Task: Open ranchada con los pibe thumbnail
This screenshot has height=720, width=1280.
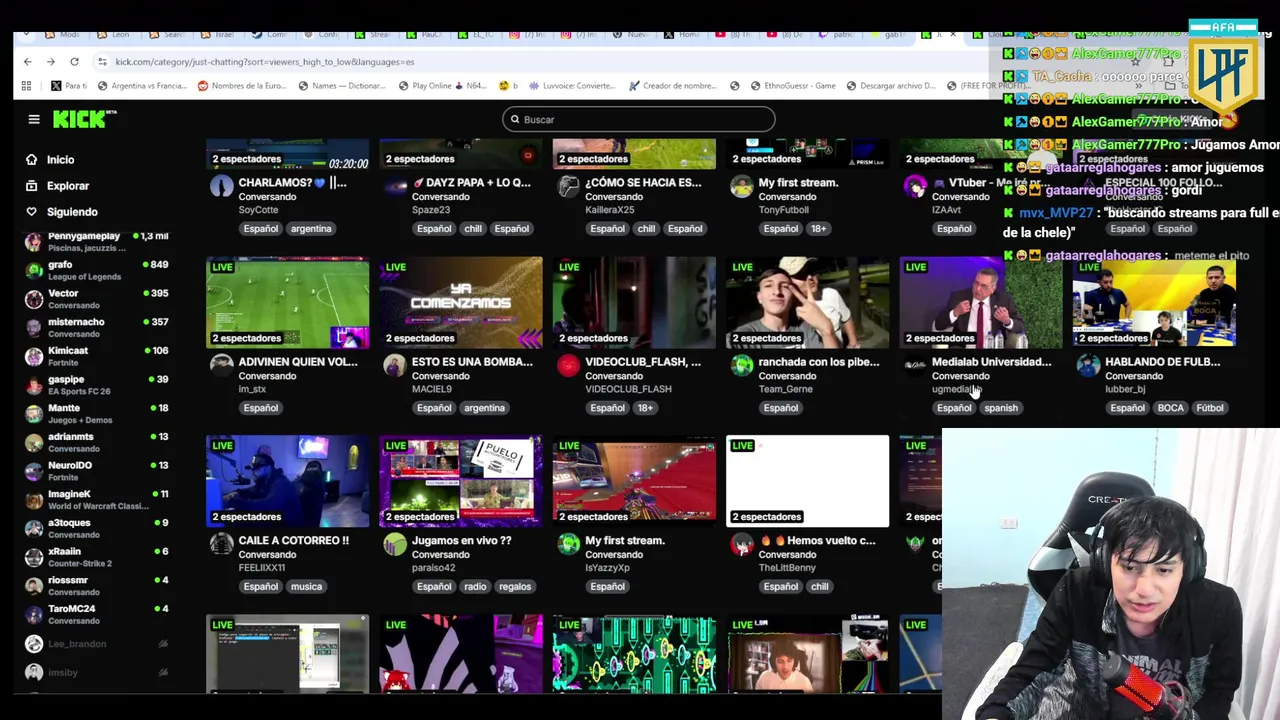Action: coord(808,302)
